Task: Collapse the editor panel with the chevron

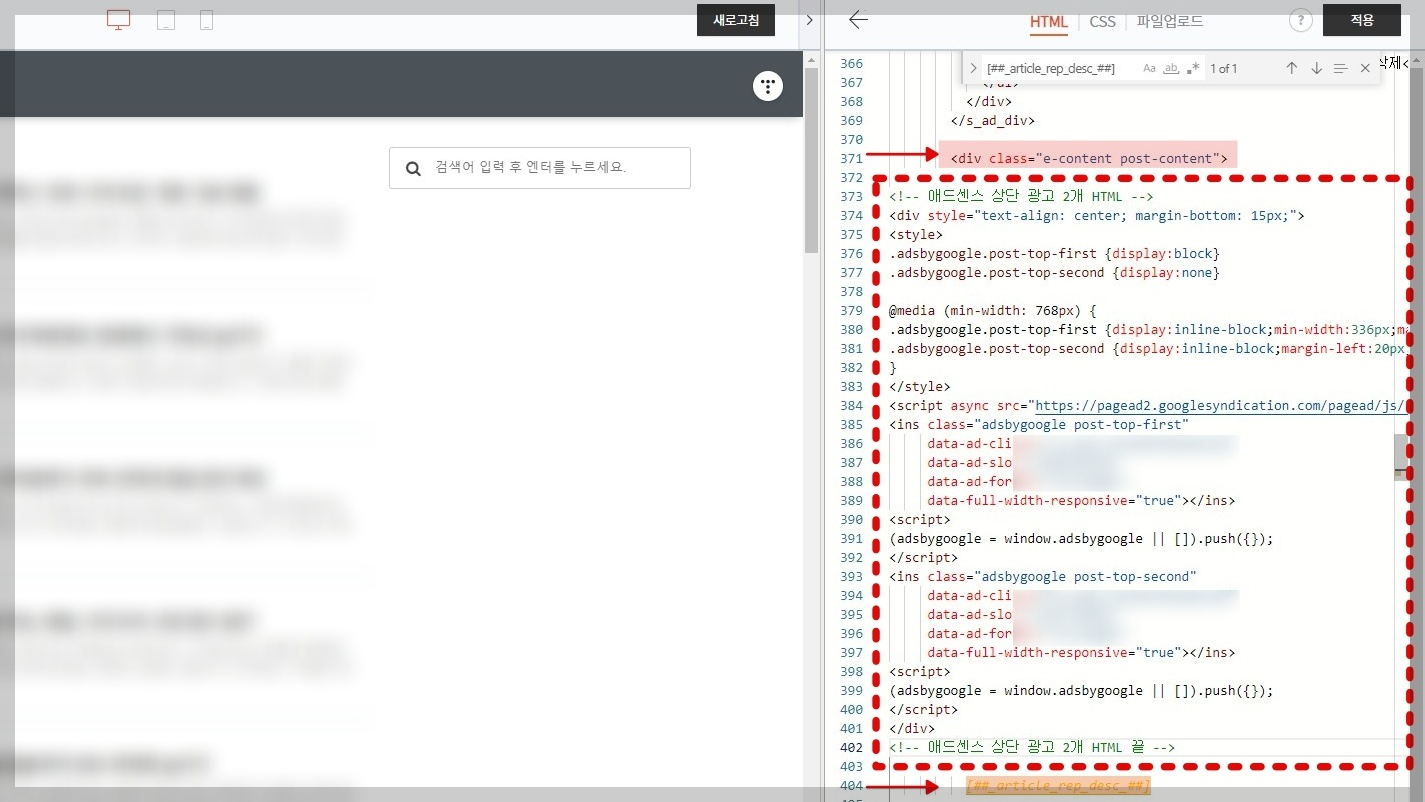Action: [x=808, y=19]
